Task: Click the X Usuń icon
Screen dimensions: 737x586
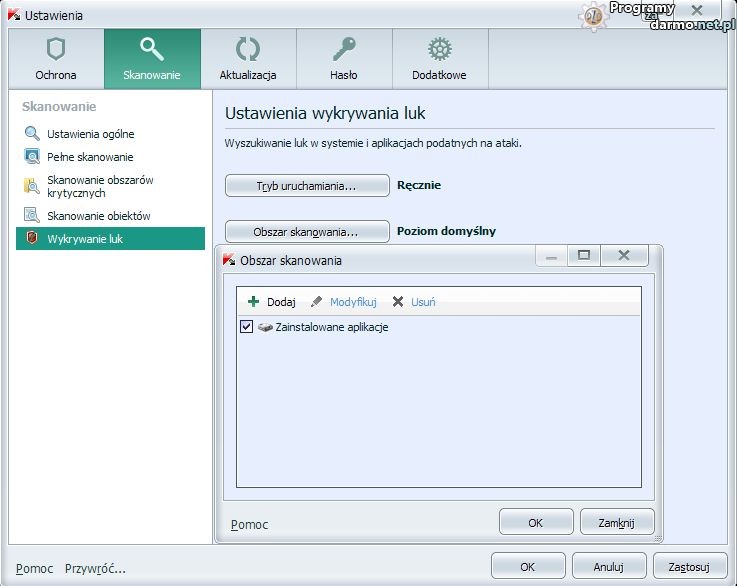Action: click(x=398, y=302)
